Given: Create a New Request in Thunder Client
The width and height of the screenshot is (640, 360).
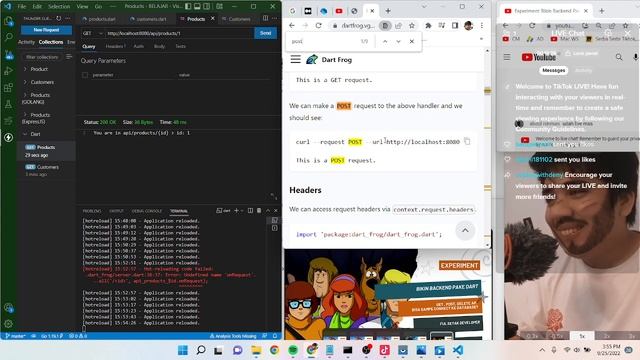Looking at the screenshot, I should tap(47, 30).
